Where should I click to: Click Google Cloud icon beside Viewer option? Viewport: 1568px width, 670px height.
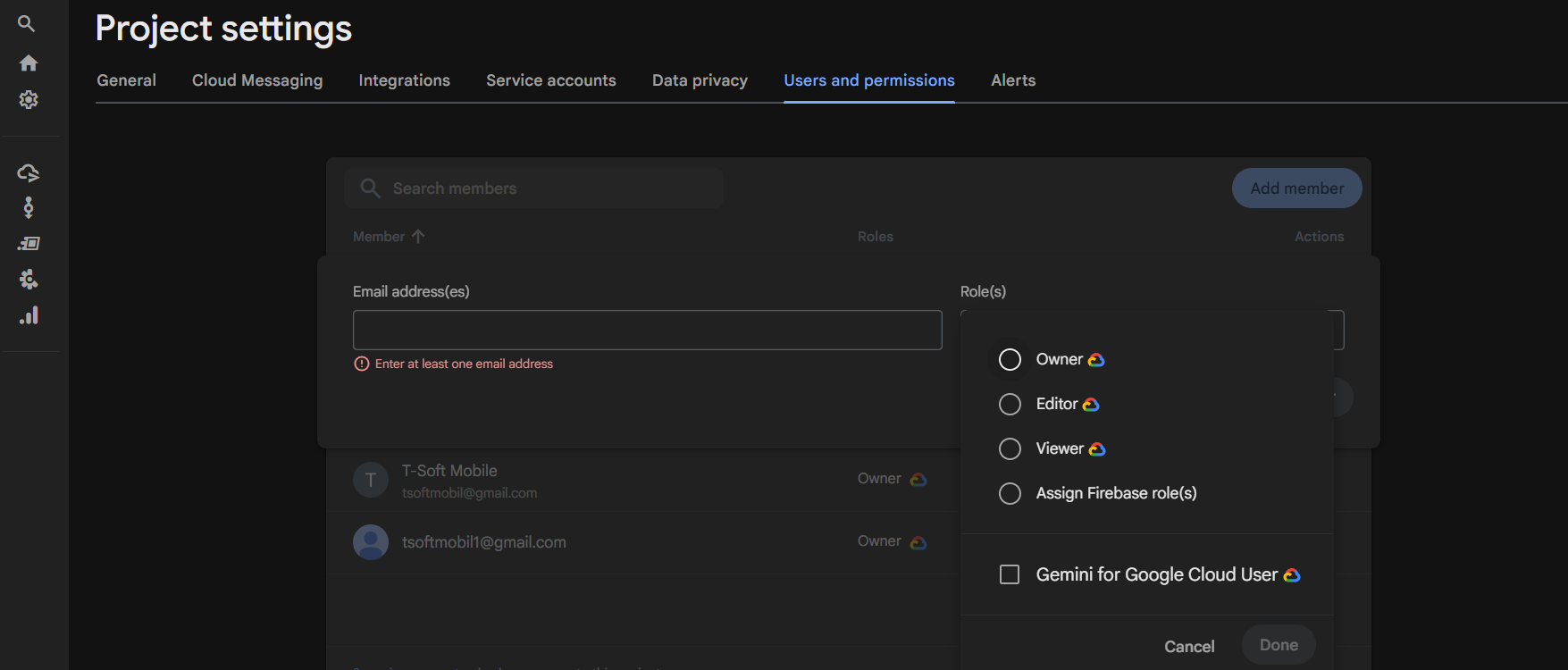coord(1097,449)
